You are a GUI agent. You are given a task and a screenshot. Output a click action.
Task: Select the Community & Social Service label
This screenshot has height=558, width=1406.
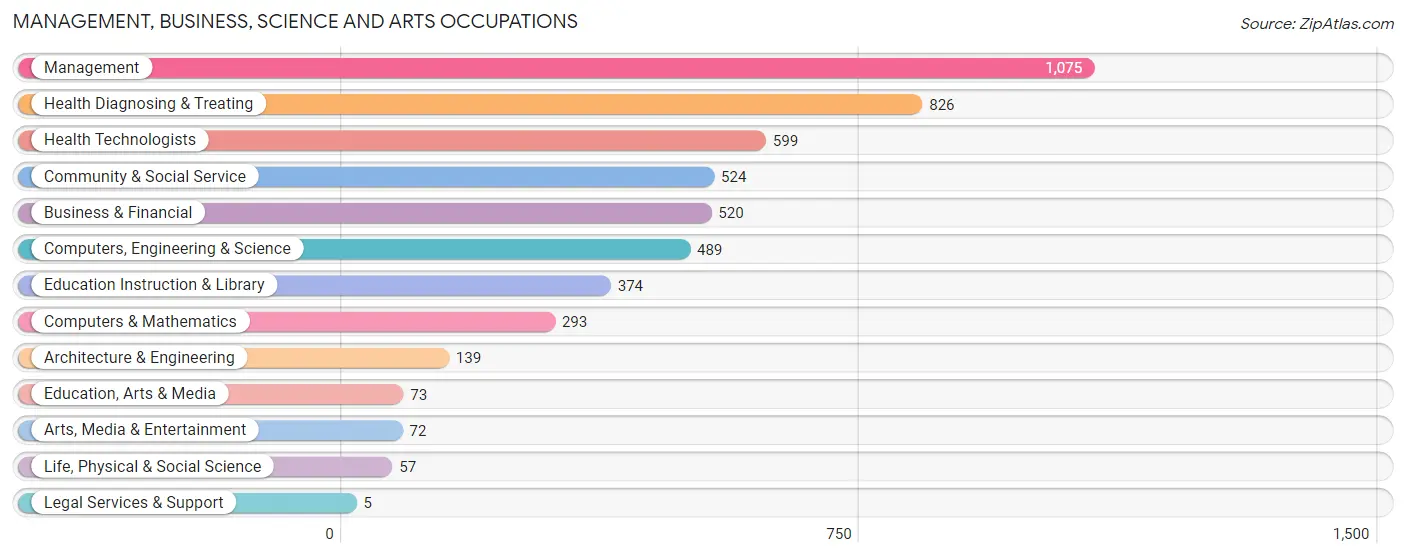click(x=145, y=176)
